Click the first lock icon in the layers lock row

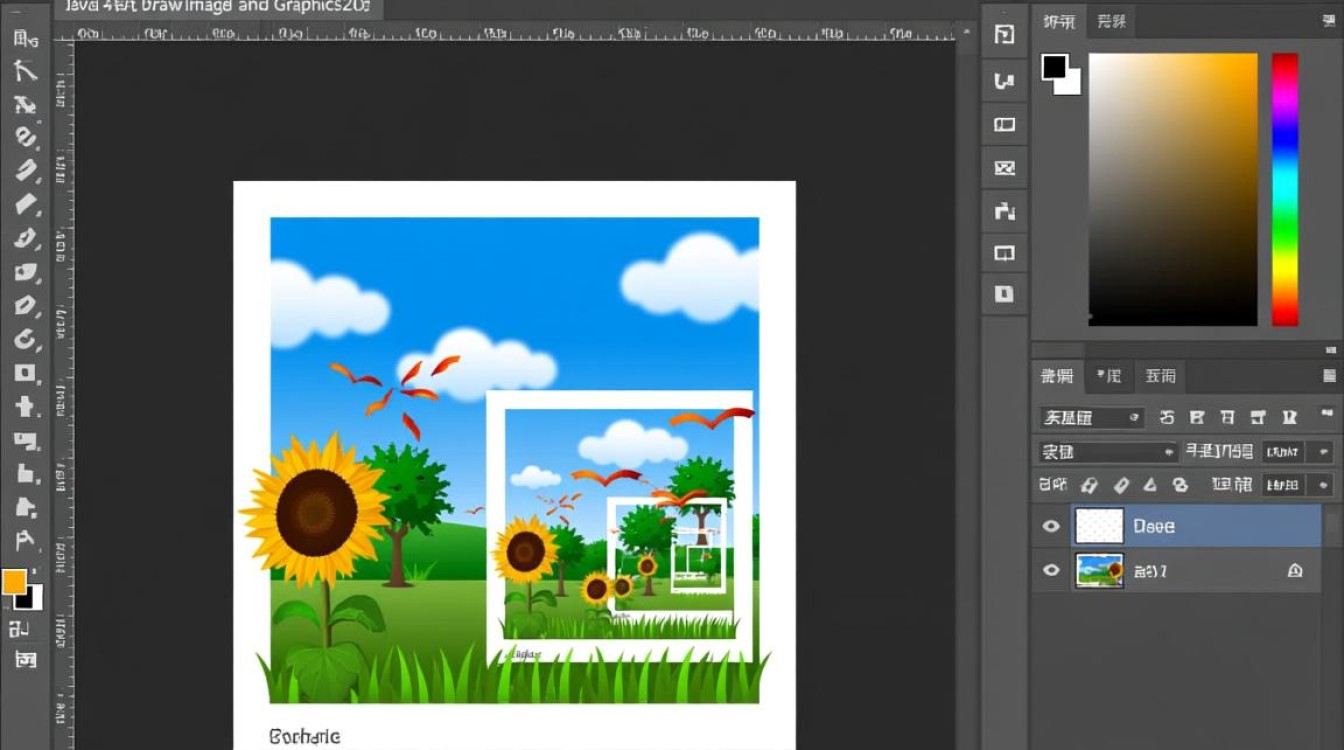[x=1090, y=485]
